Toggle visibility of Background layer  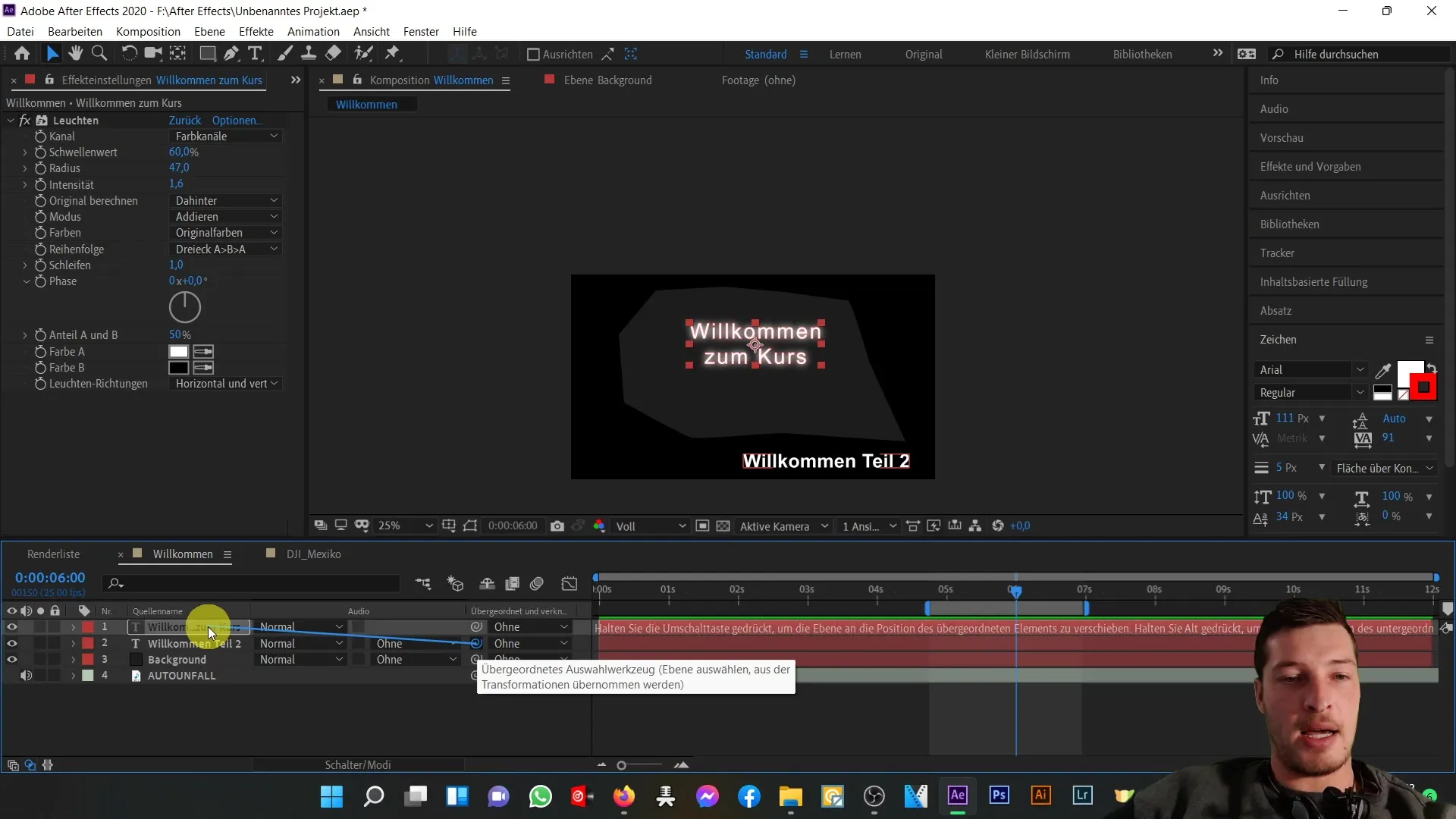coord(12,659)
